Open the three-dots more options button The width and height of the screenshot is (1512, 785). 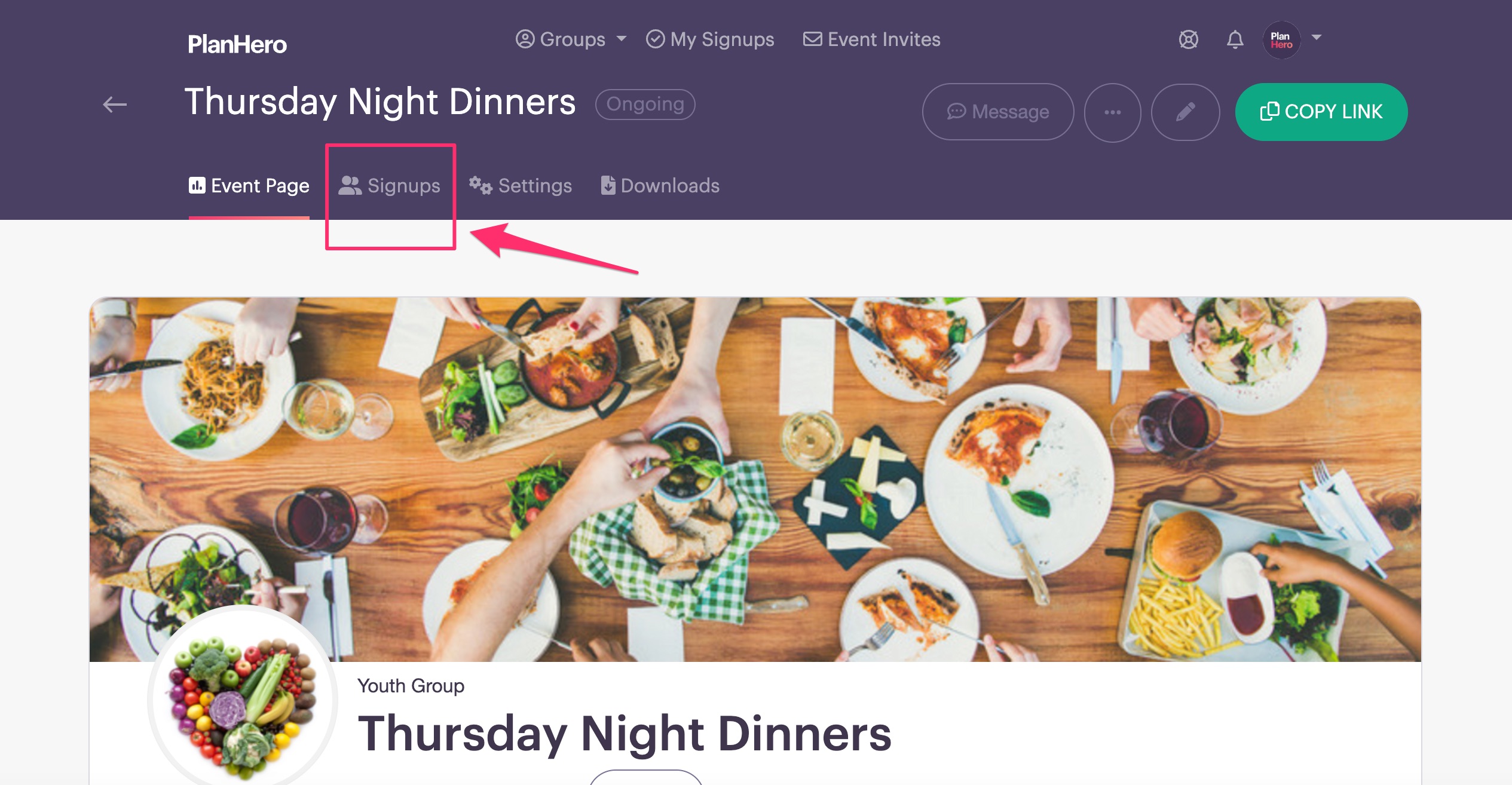(x=1112, y=112)
